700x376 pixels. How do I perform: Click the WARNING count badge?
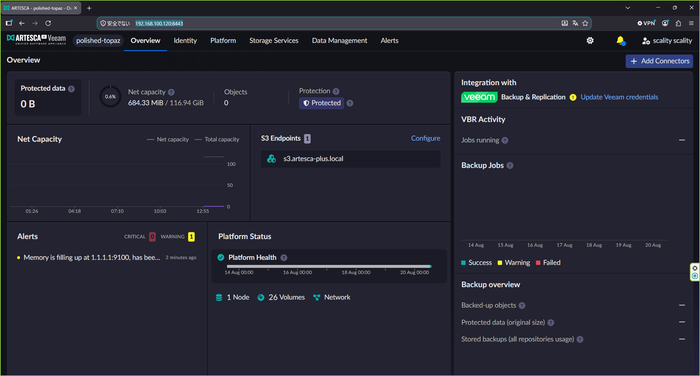[x=192, y=237]
